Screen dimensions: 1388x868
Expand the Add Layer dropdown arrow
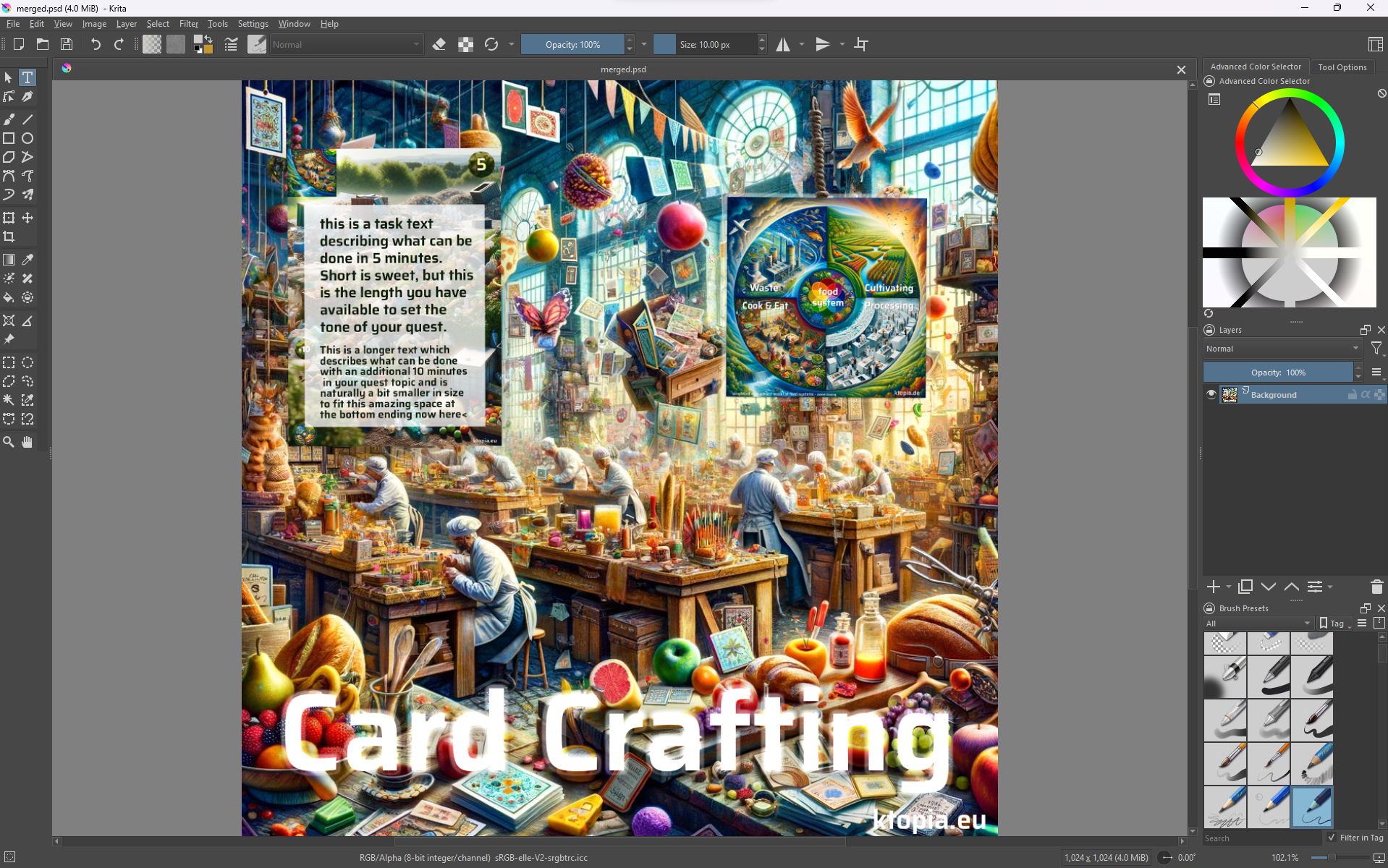click(1228, 587)
